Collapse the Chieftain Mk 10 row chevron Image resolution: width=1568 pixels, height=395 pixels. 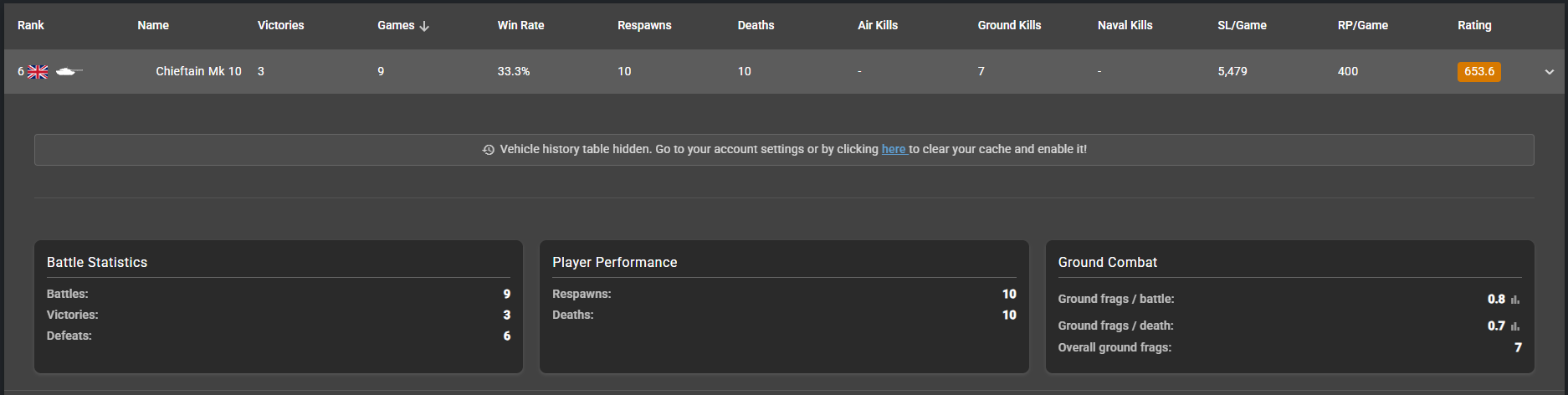point(1549,72)
